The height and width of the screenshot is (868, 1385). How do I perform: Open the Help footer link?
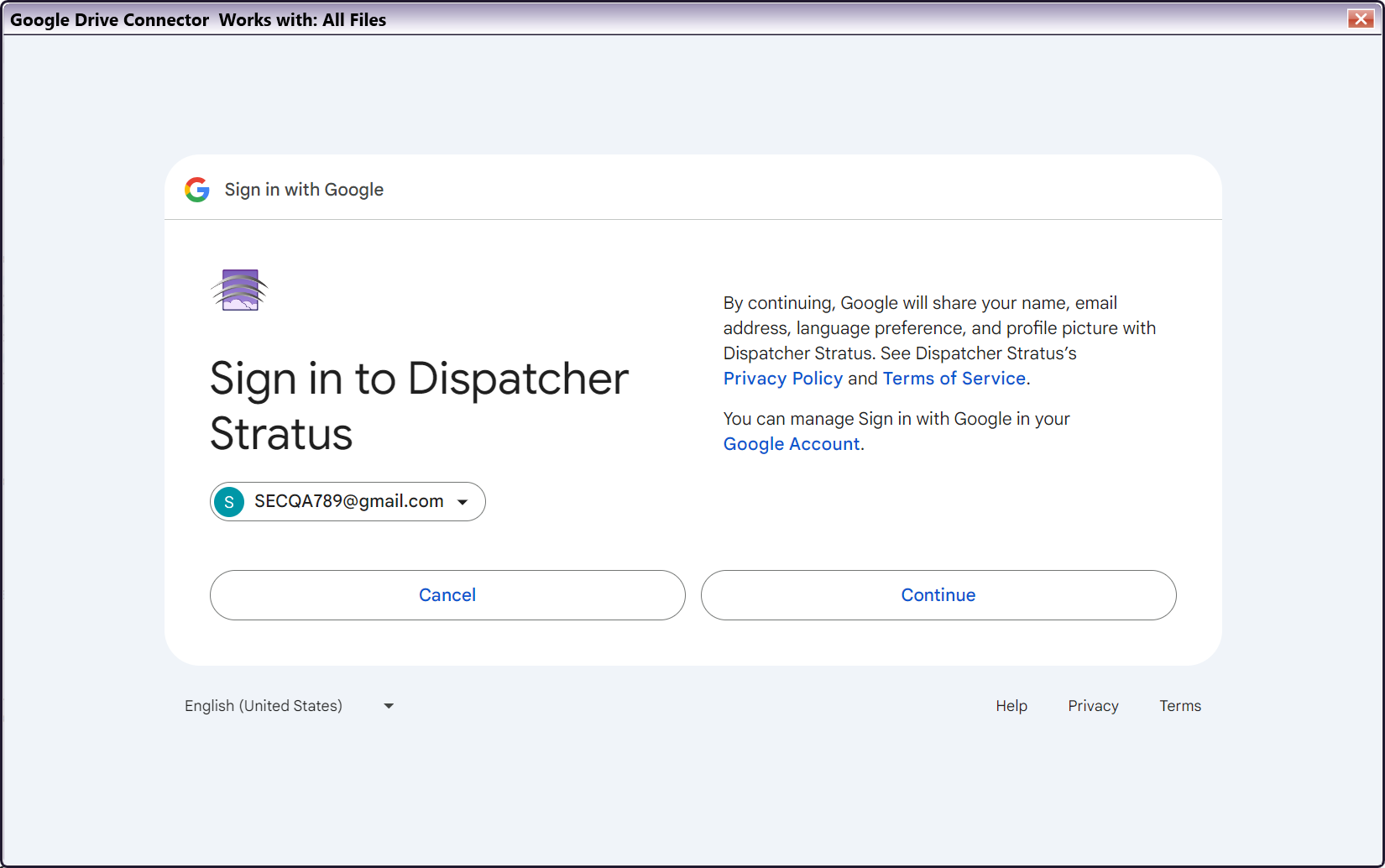(x=1011, y=706)
